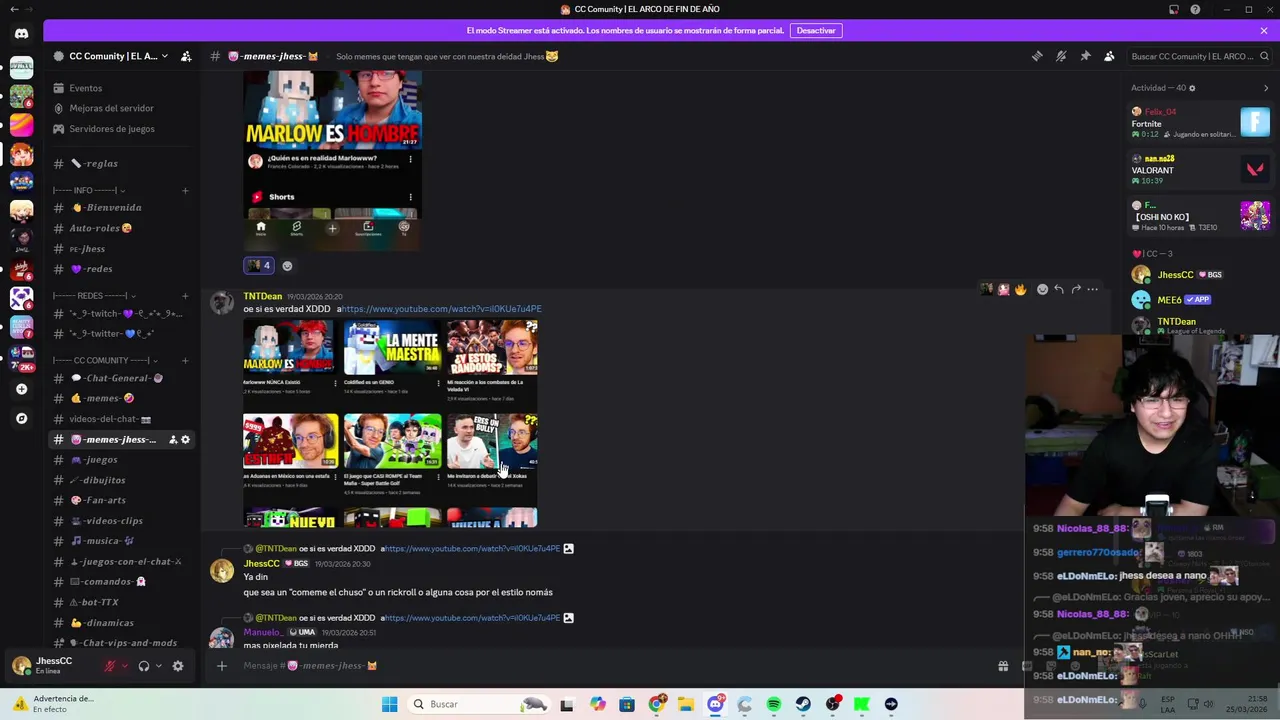Open the videos-del-chat channel

[x=121, y=419]
